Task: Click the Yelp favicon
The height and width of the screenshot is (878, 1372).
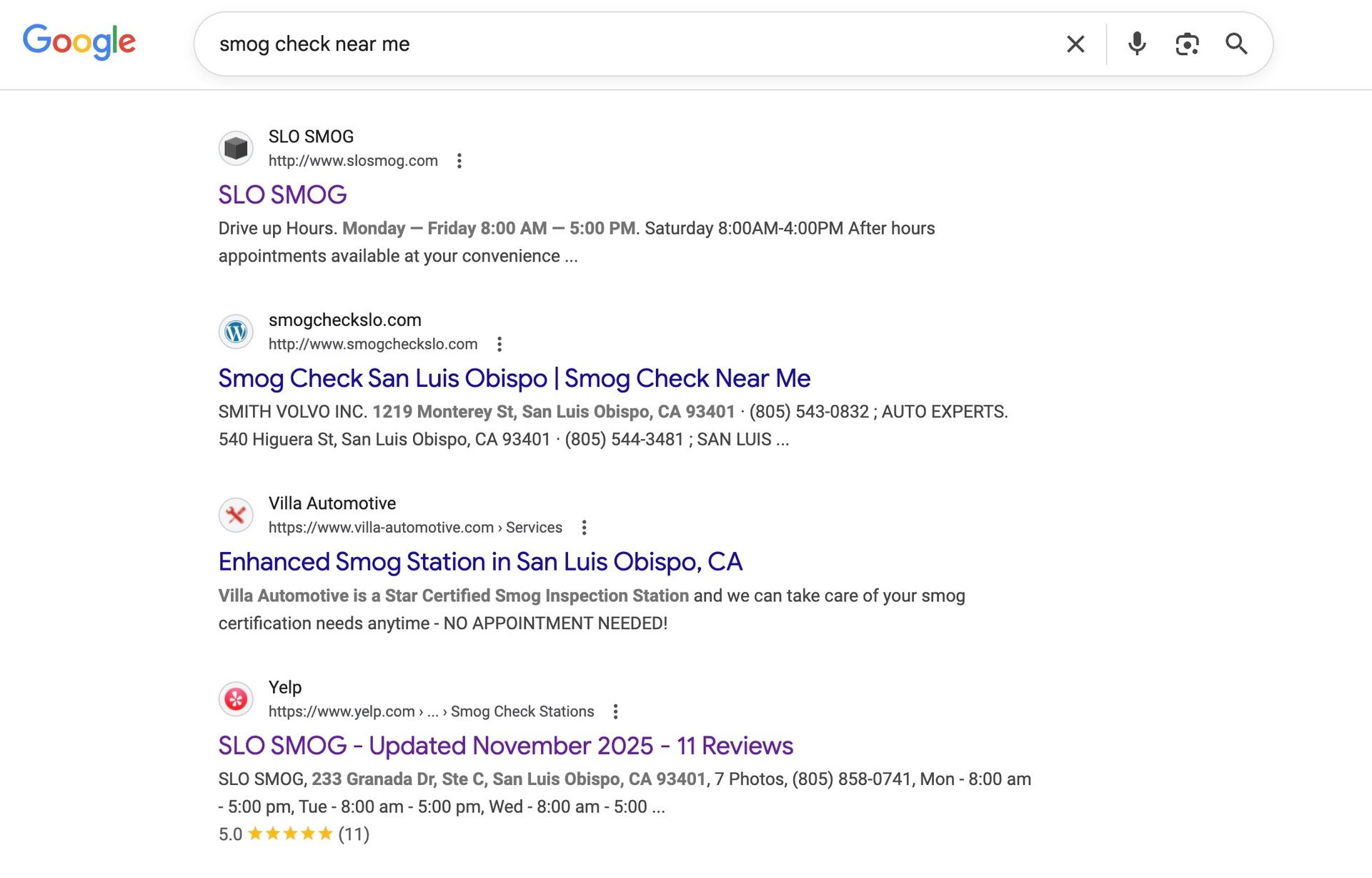Action: 236,699
